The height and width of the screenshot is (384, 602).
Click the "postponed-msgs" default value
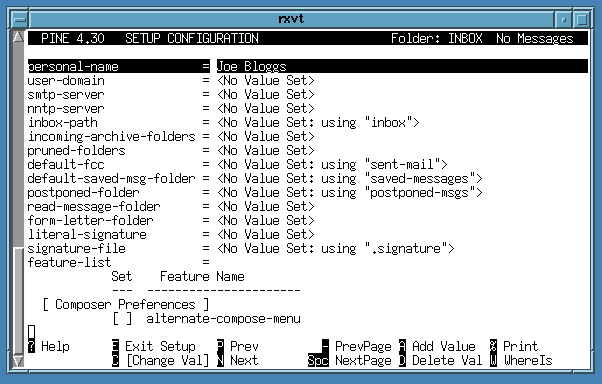[420, 193]
